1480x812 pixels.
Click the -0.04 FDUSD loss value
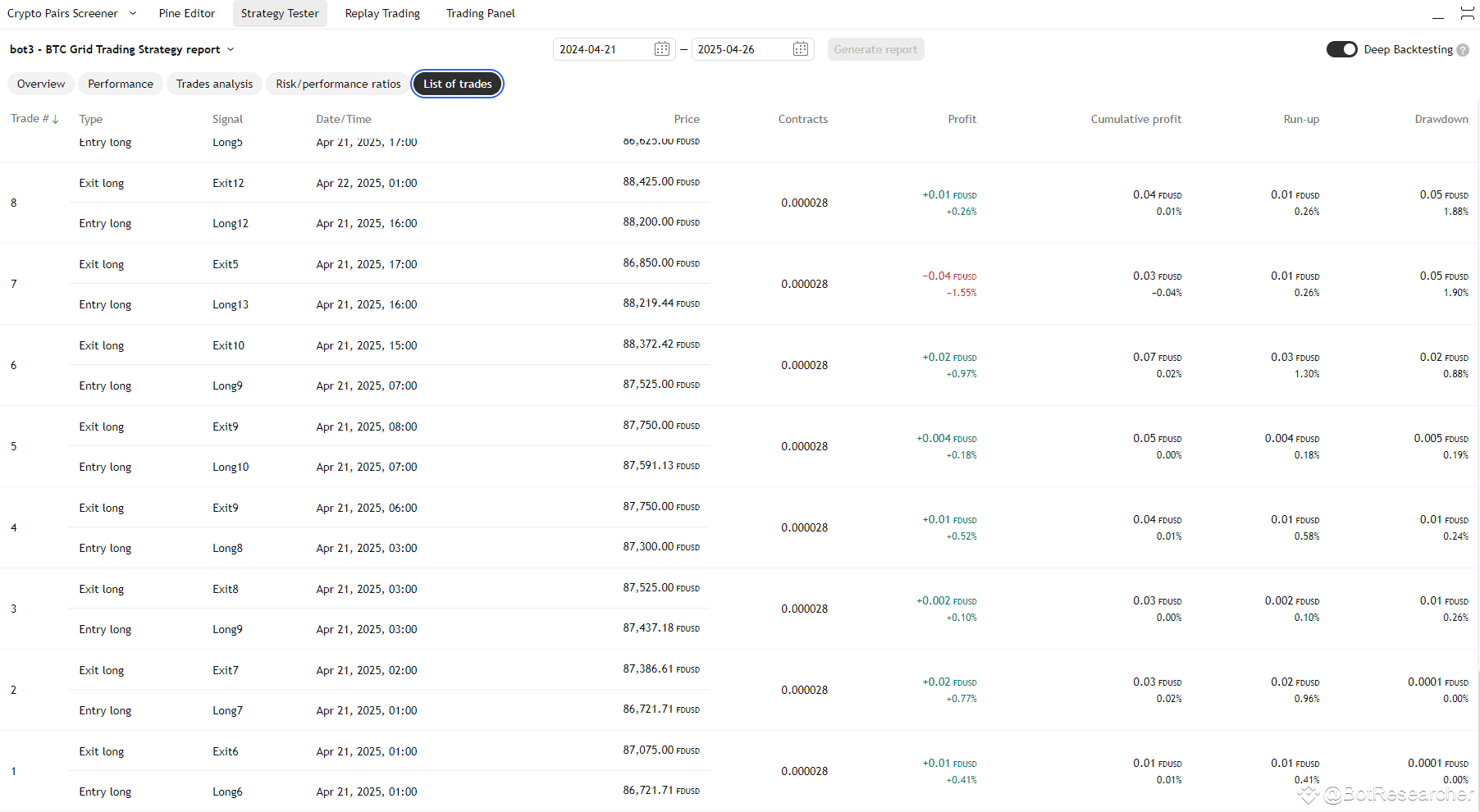949,276
